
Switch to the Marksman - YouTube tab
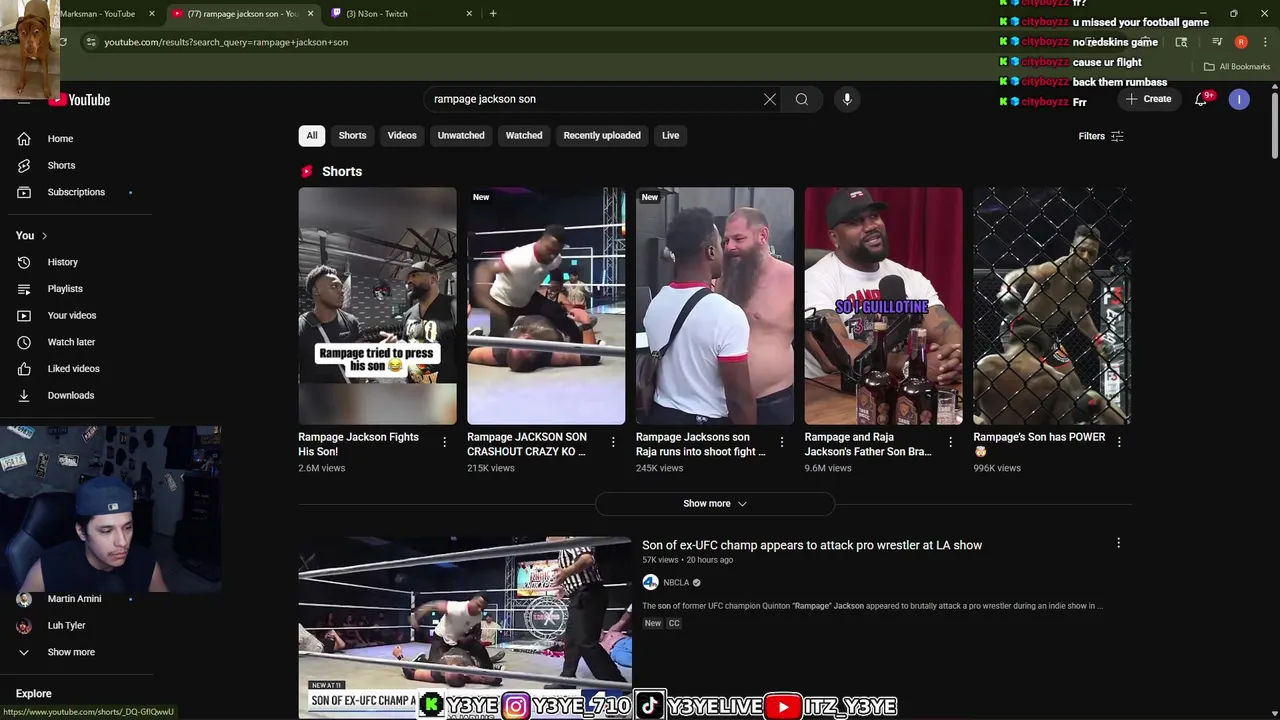(x=96, y=14)
